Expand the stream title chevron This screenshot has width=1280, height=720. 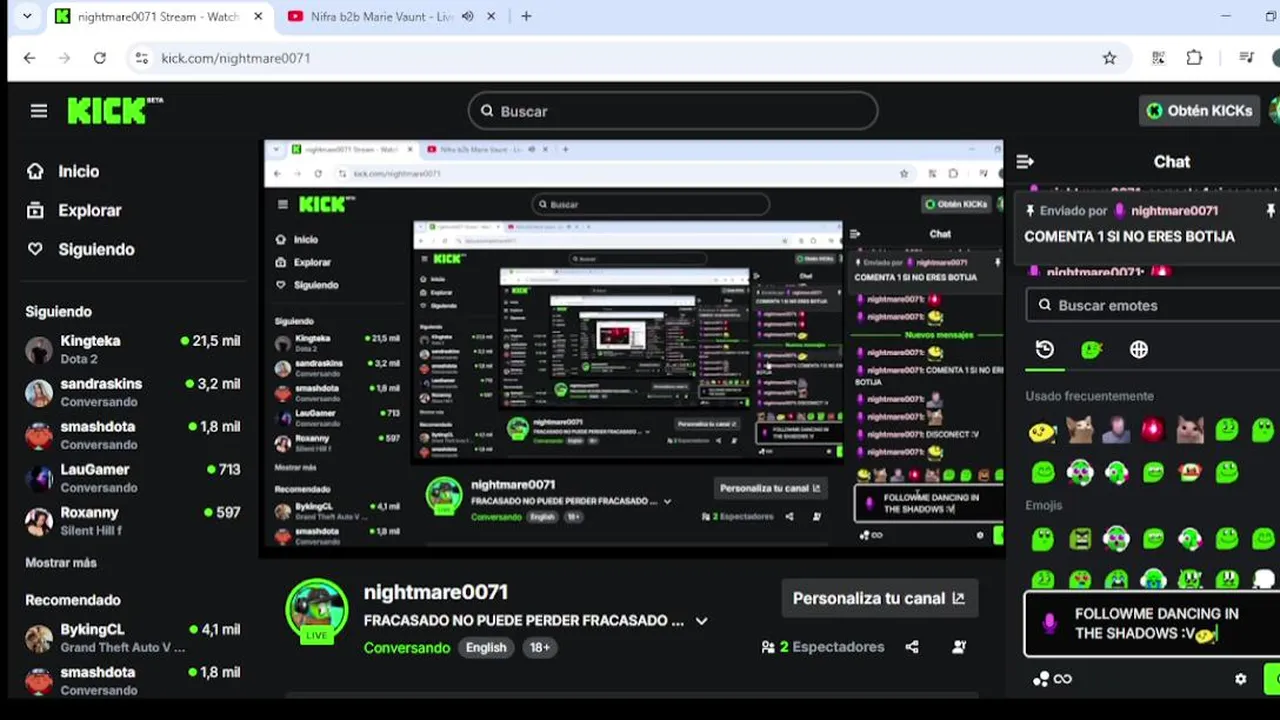coord(701,621)
